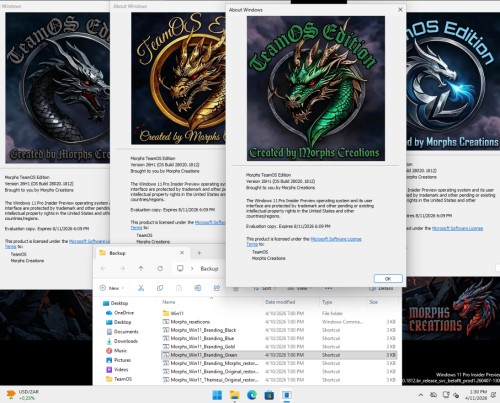Image resolution: width=500 pixels, height=403 pixels.
Task: Add a new Explorer tab with plus
Action: 199,253
